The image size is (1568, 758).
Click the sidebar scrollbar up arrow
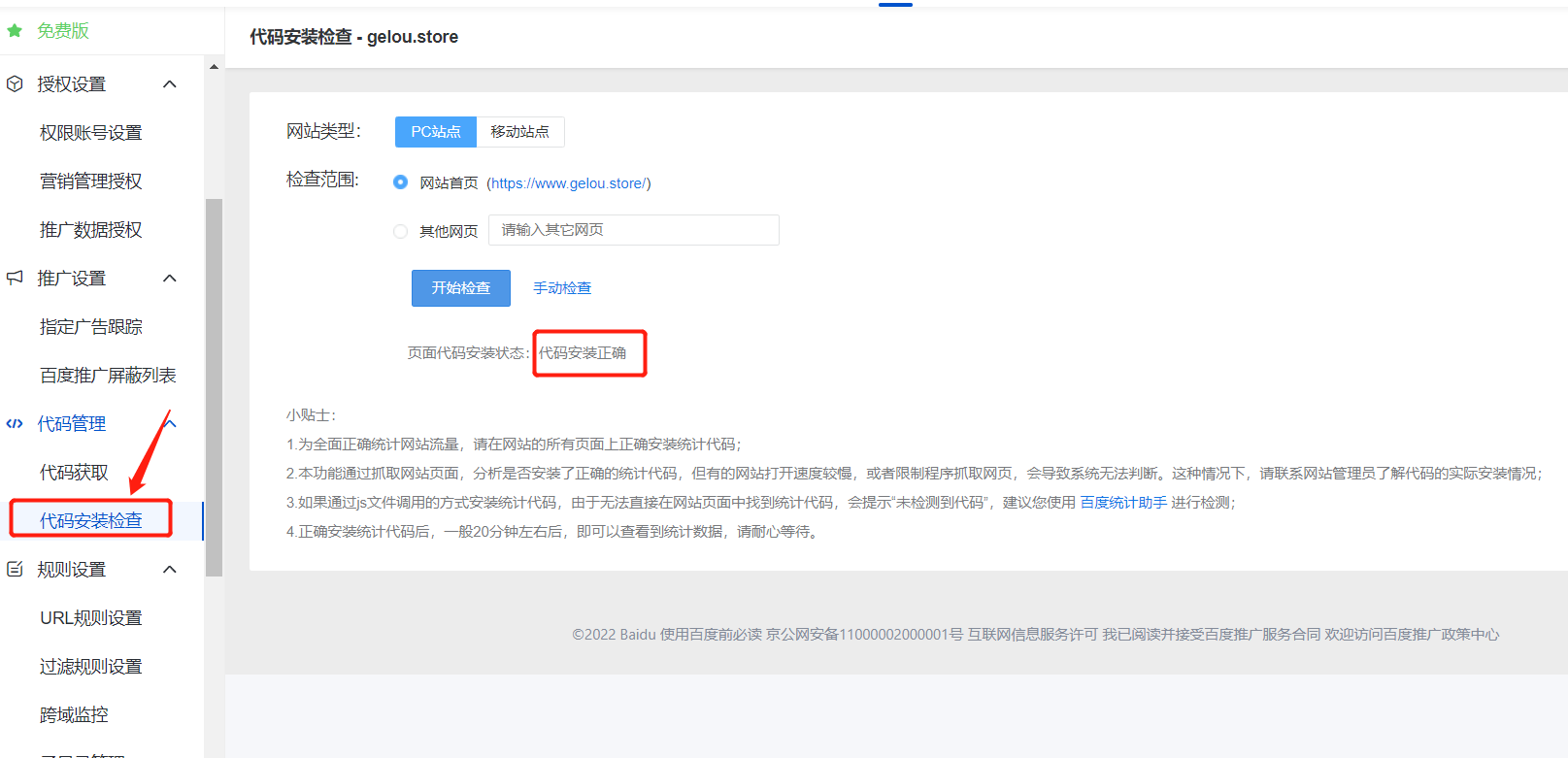(214, 67)
